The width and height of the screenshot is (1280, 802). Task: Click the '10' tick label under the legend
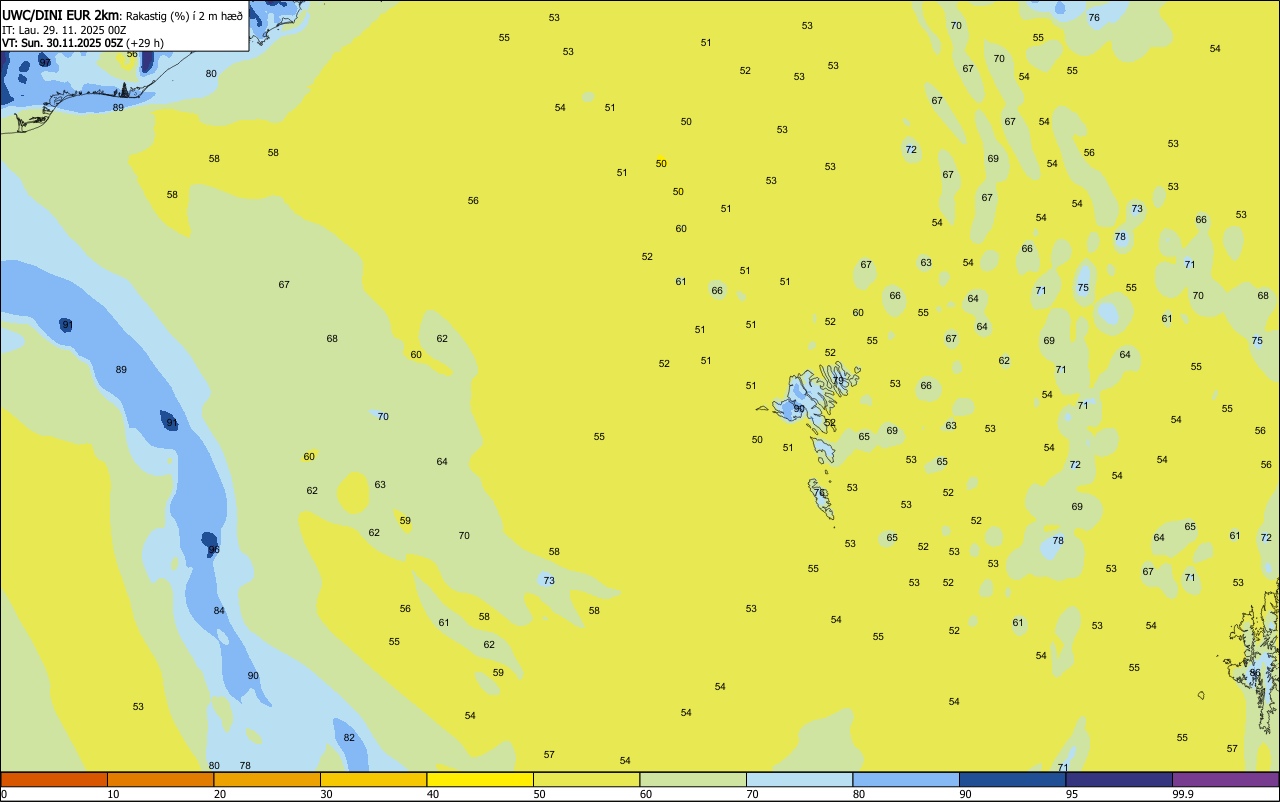113,794
